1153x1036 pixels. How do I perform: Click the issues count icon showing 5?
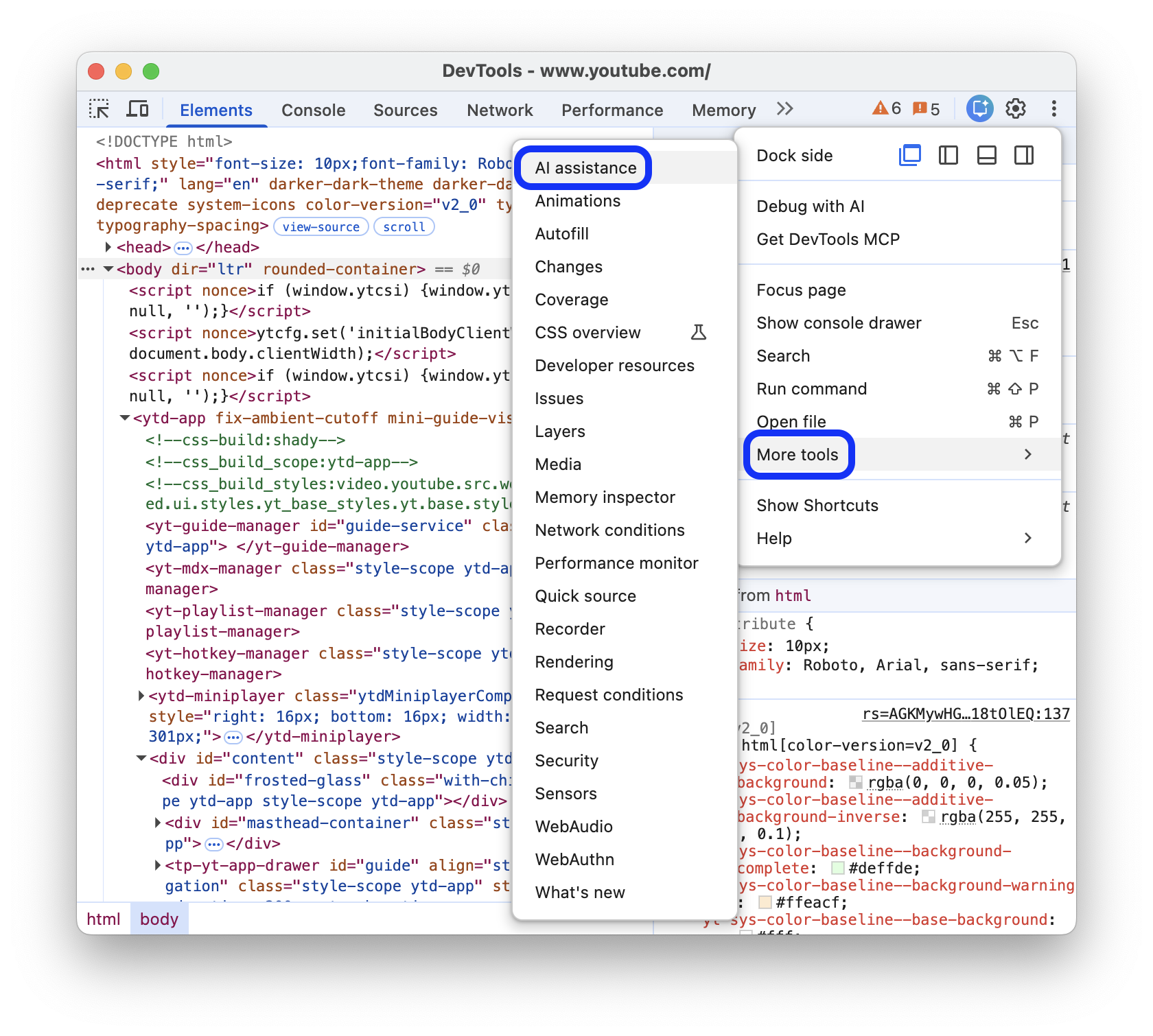click(926, 108)
